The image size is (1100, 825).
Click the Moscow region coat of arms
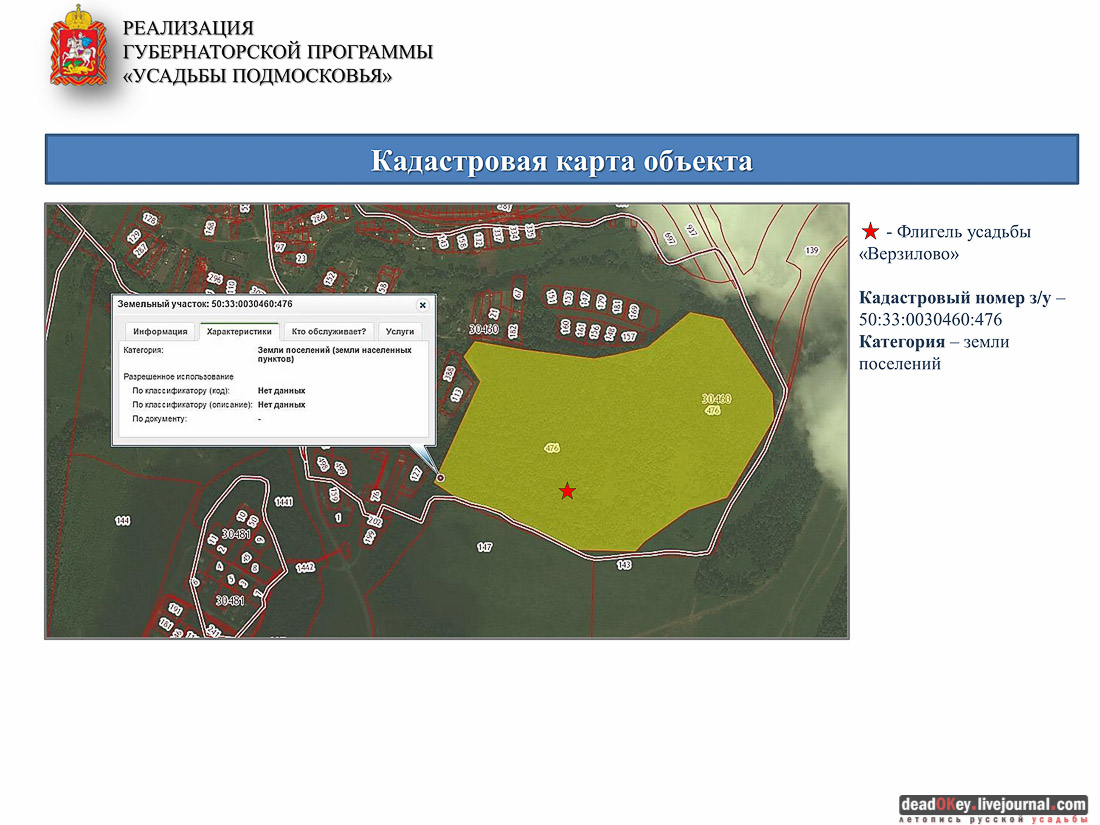click(x=78, y=46)
